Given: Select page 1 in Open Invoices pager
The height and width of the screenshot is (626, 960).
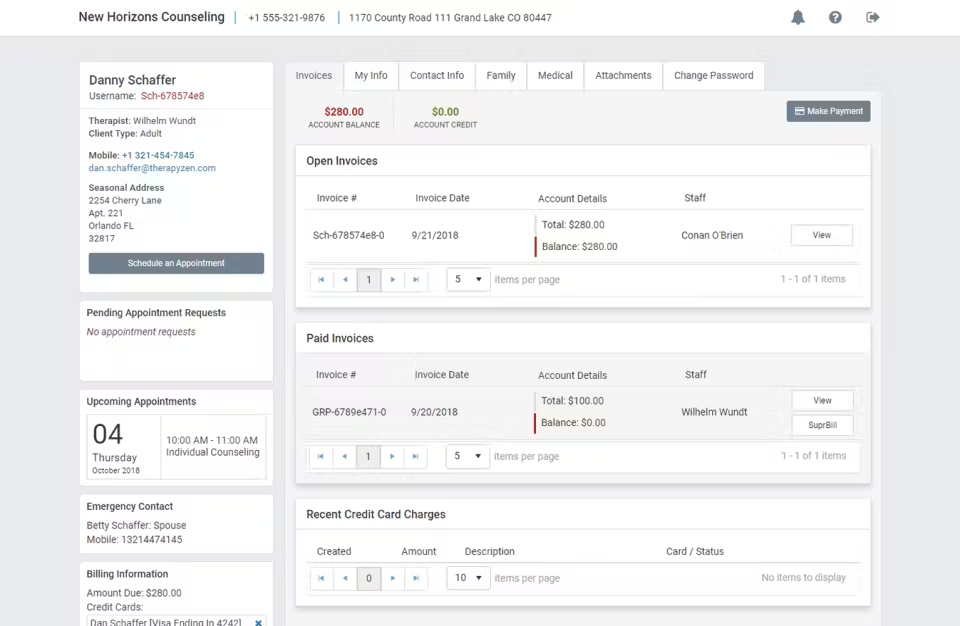Looking at the screenshot, I should click(x=369, y=279).
